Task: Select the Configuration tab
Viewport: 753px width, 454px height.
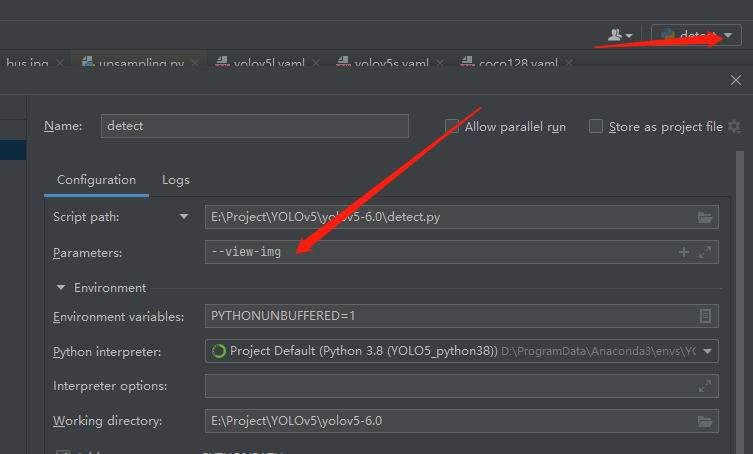Action: [96, 180]
